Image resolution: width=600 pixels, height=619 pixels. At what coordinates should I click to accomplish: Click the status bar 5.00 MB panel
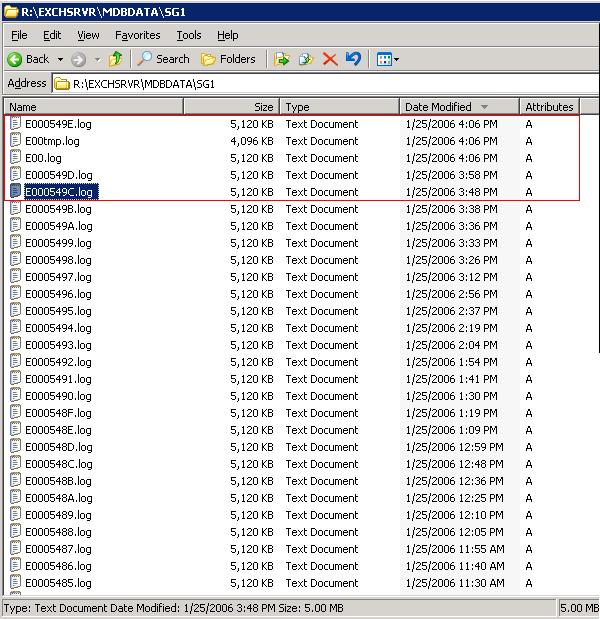pyautogui.click(x=579, y=608)
